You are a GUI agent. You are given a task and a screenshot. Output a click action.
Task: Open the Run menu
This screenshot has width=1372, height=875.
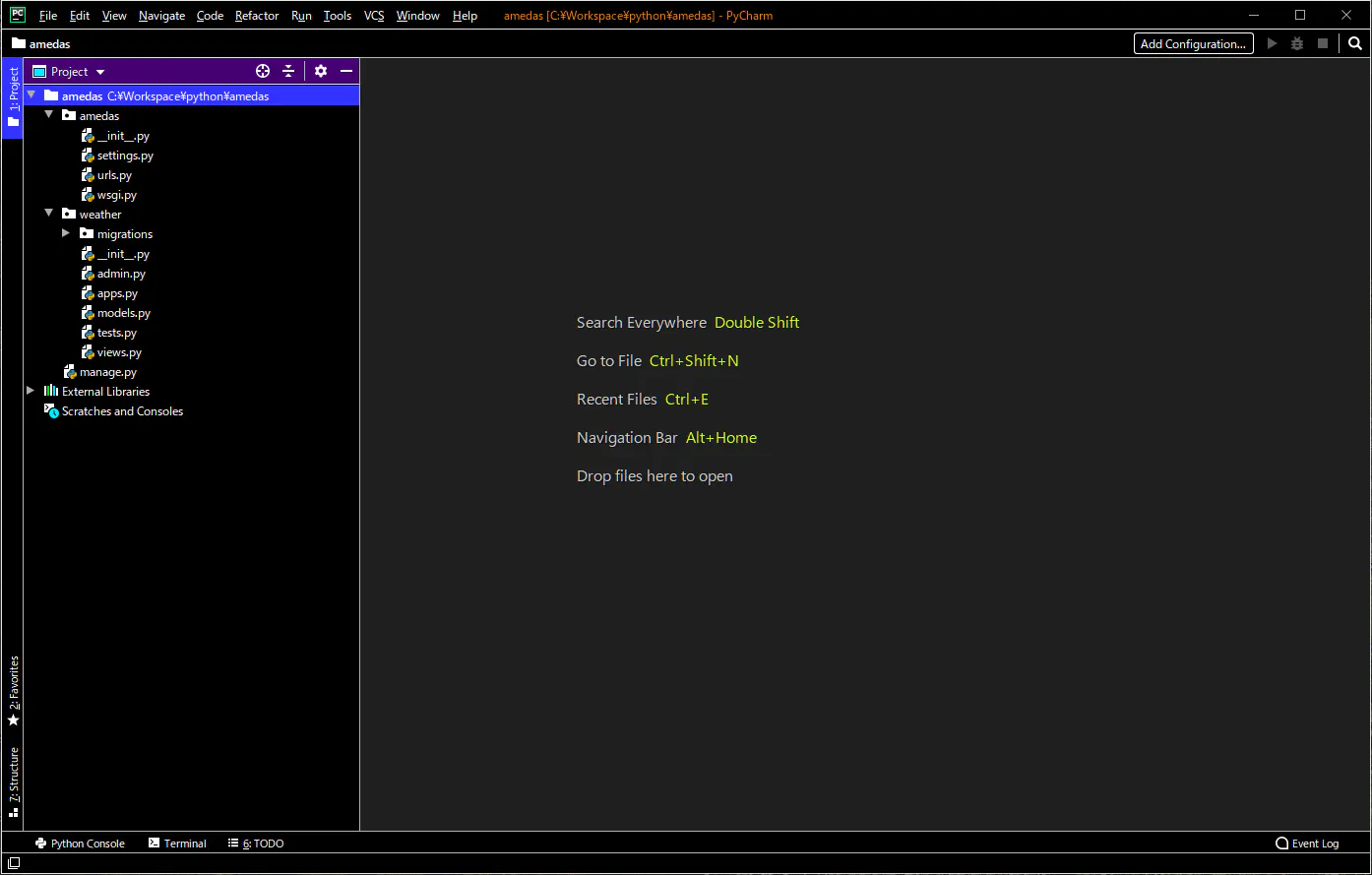point(301,16)
